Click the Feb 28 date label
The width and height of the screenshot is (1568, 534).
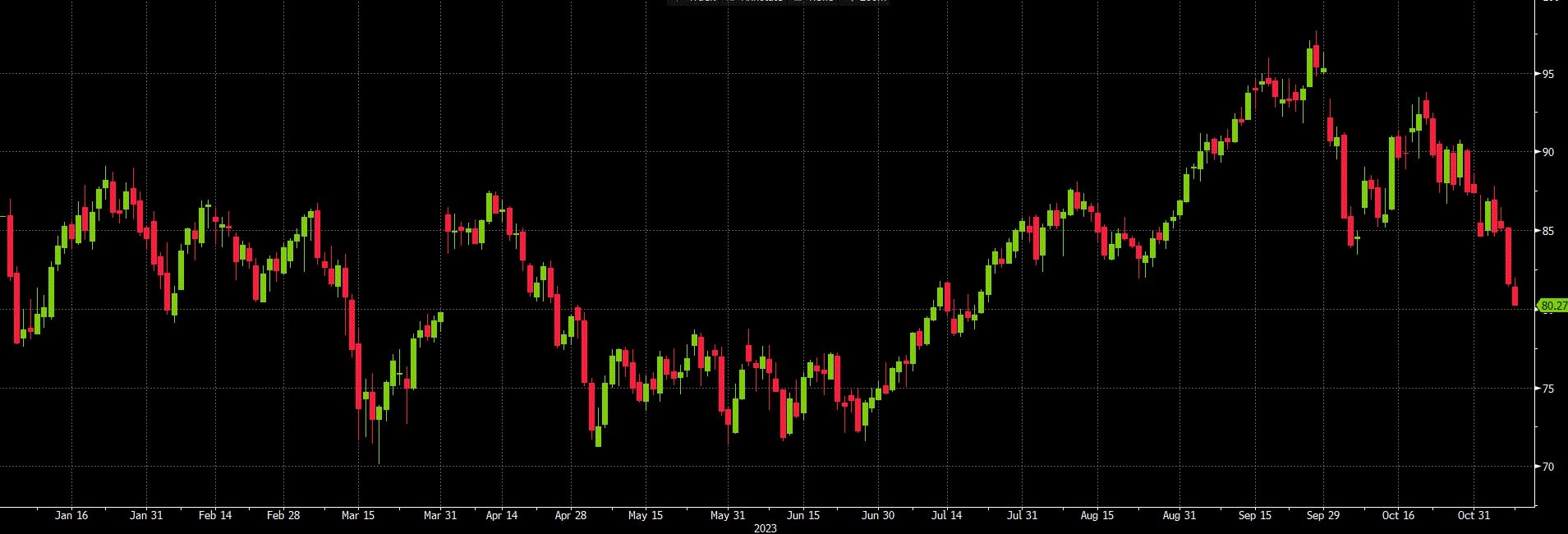[283, 515]
